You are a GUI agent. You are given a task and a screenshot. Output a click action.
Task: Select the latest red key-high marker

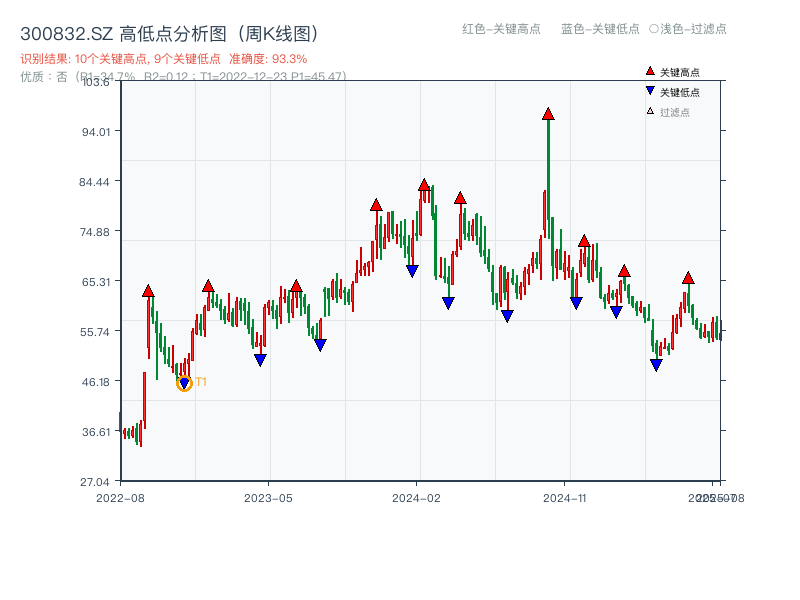click(688, 278)
